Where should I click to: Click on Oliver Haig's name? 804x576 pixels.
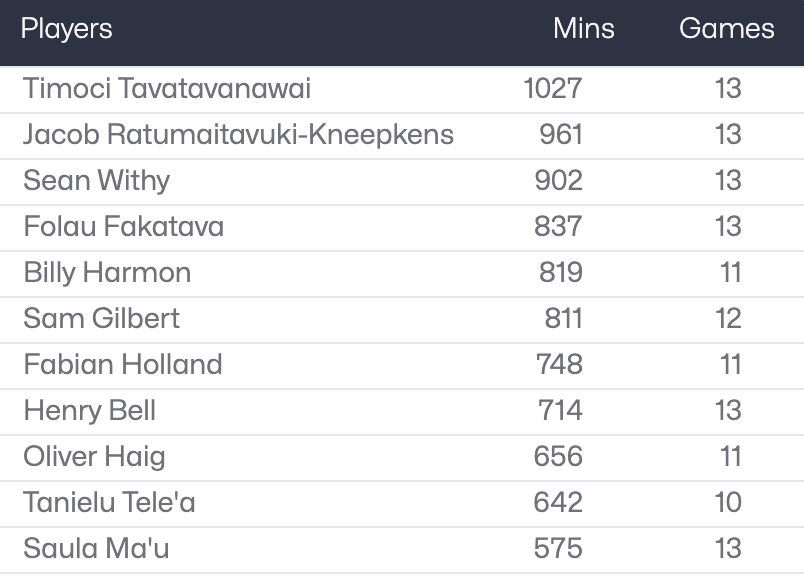click(x=95, y=457)
